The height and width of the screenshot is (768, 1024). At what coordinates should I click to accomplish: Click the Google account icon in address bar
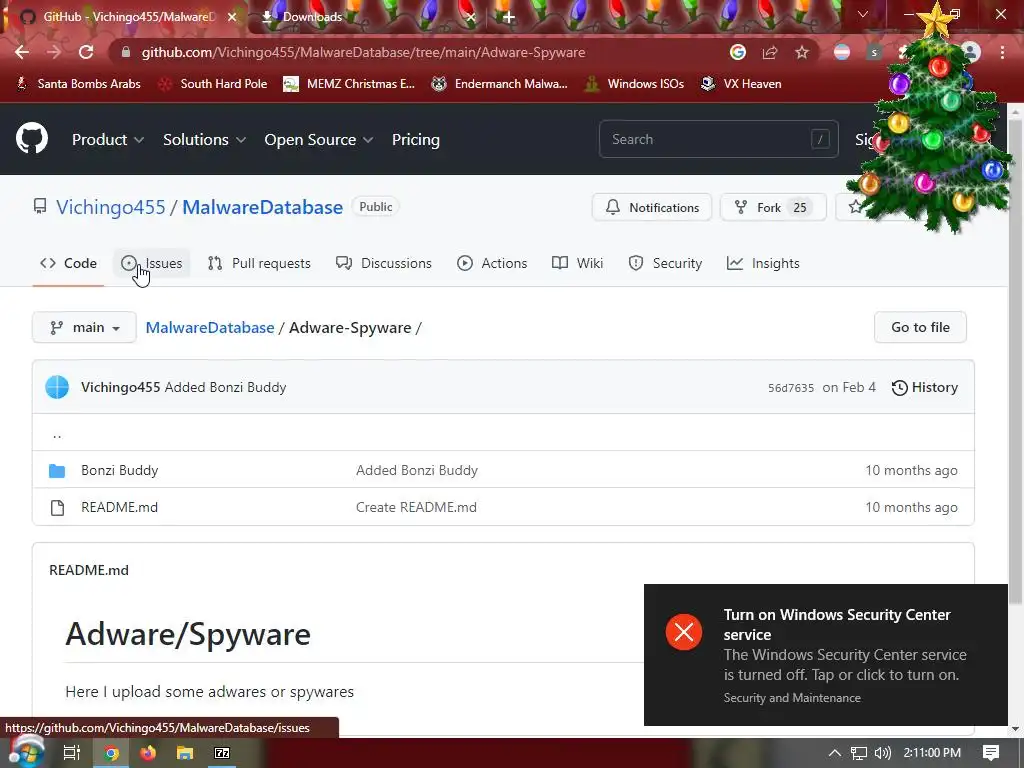[738, 52]
